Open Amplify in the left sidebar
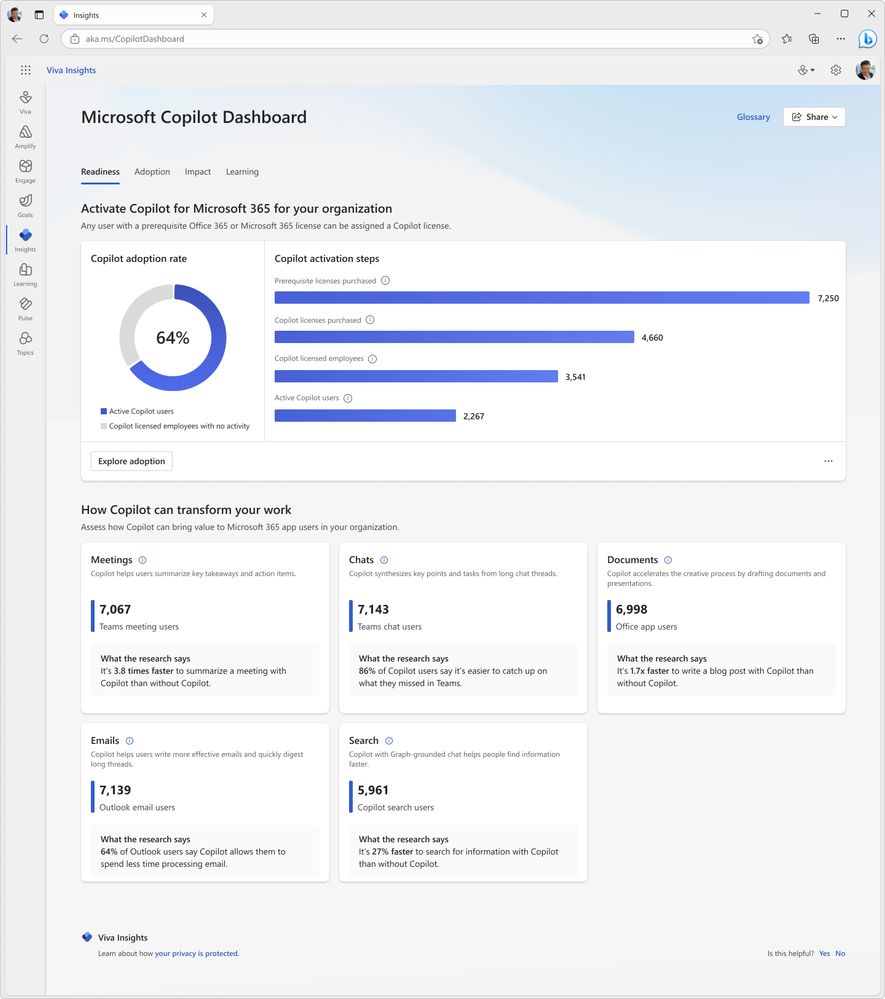 point(25,136)
